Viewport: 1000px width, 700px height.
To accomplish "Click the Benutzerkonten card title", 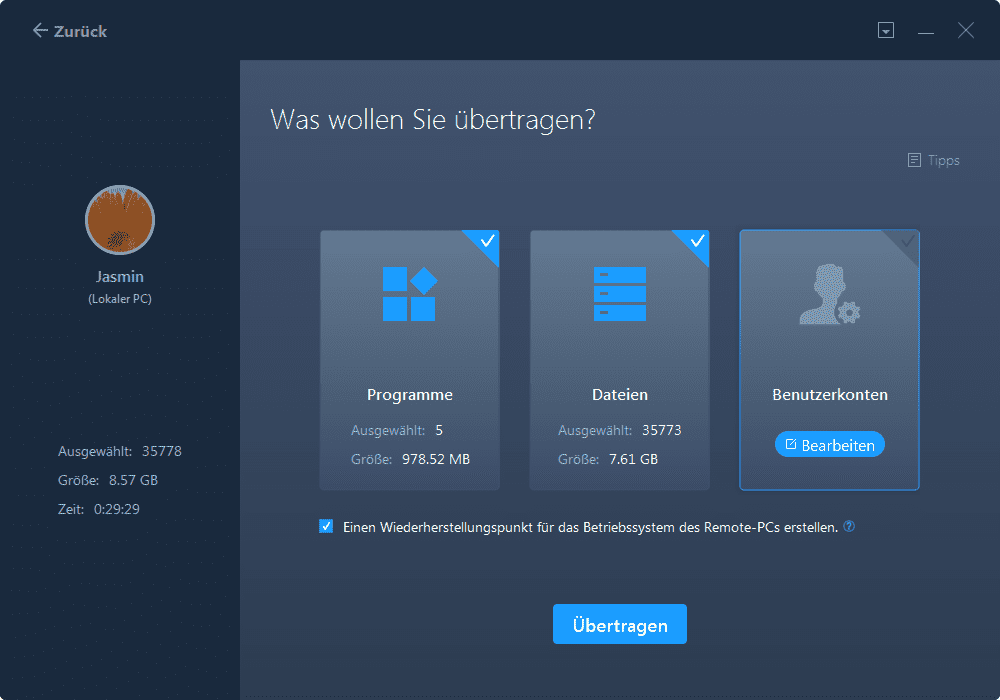I will (x=829, y=395).
